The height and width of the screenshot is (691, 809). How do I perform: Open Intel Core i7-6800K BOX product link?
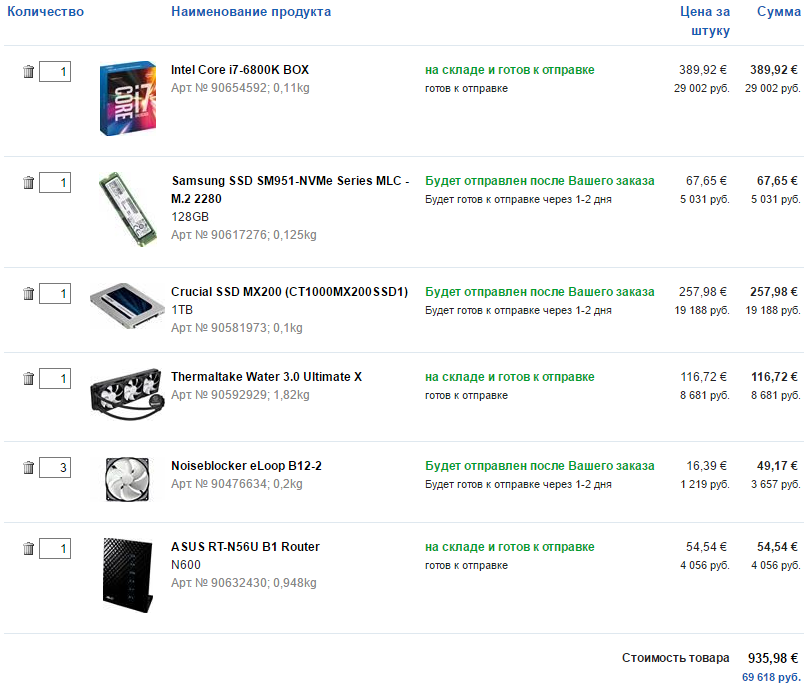pyautogui.click(x=240, y=70)
